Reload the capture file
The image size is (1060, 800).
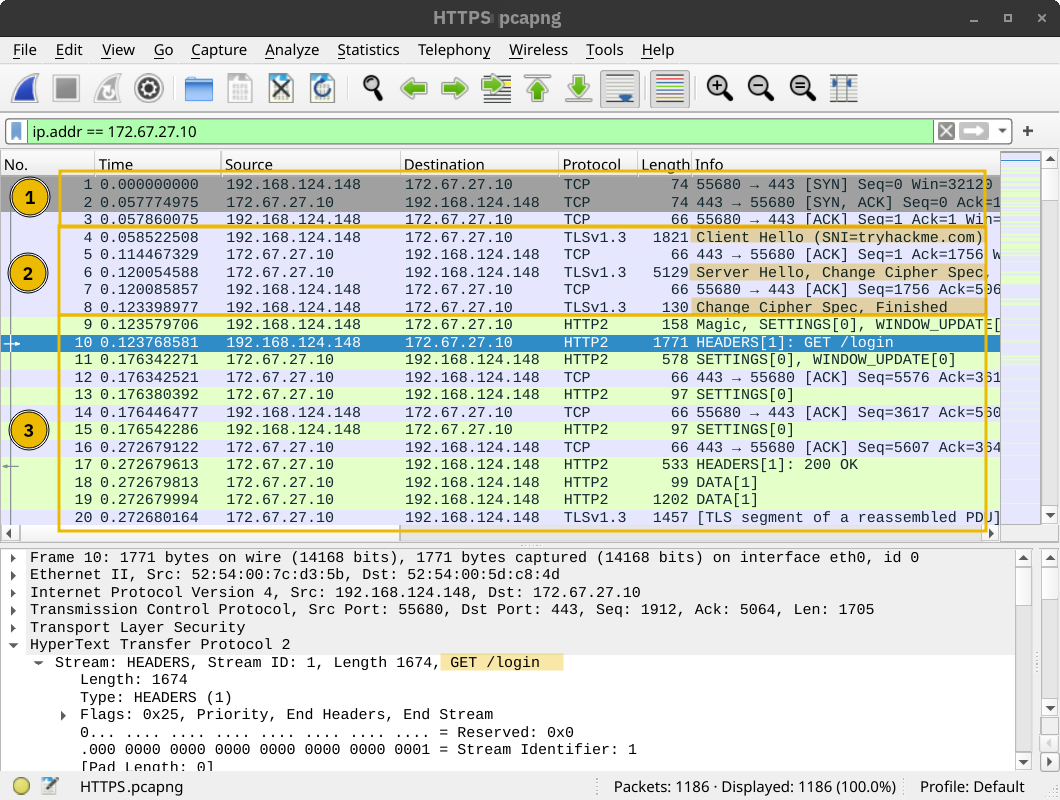(322, 88)
